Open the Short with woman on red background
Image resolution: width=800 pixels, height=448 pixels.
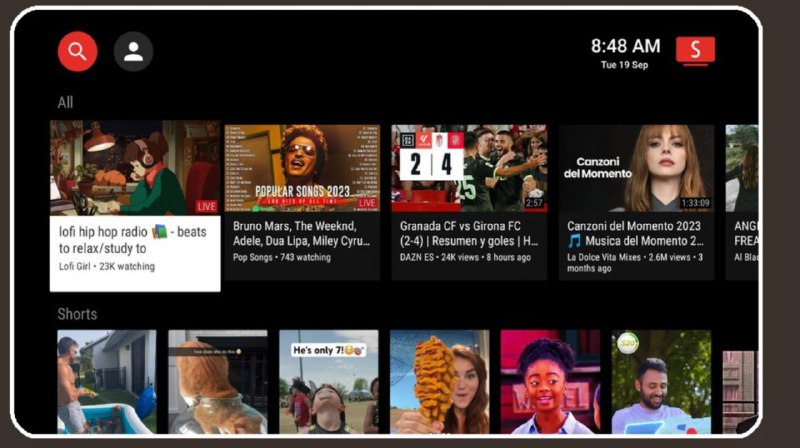pos(551,382)
